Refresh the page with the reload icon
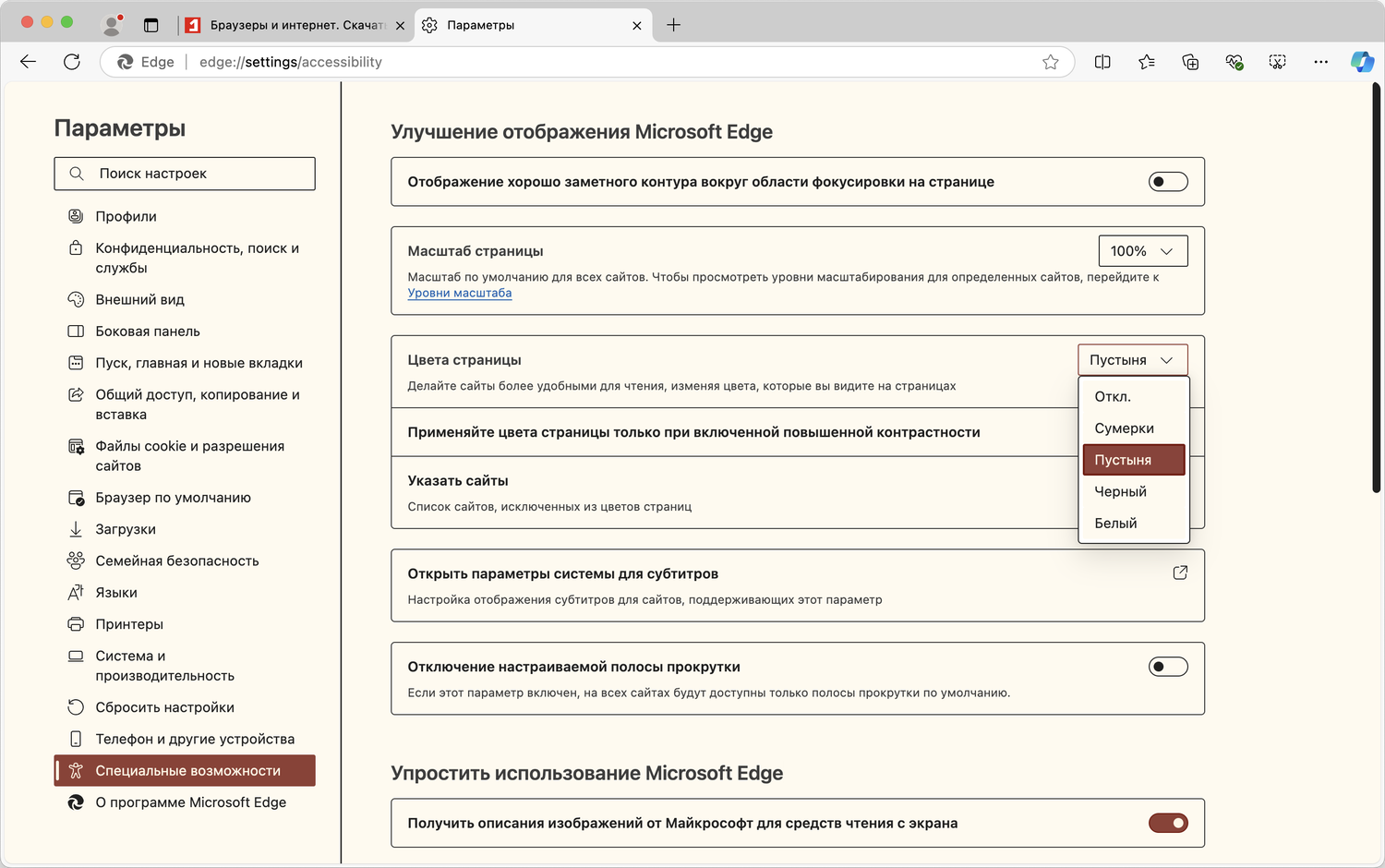1385x868 pixels. pyautogui.click(x=72, y=62)
